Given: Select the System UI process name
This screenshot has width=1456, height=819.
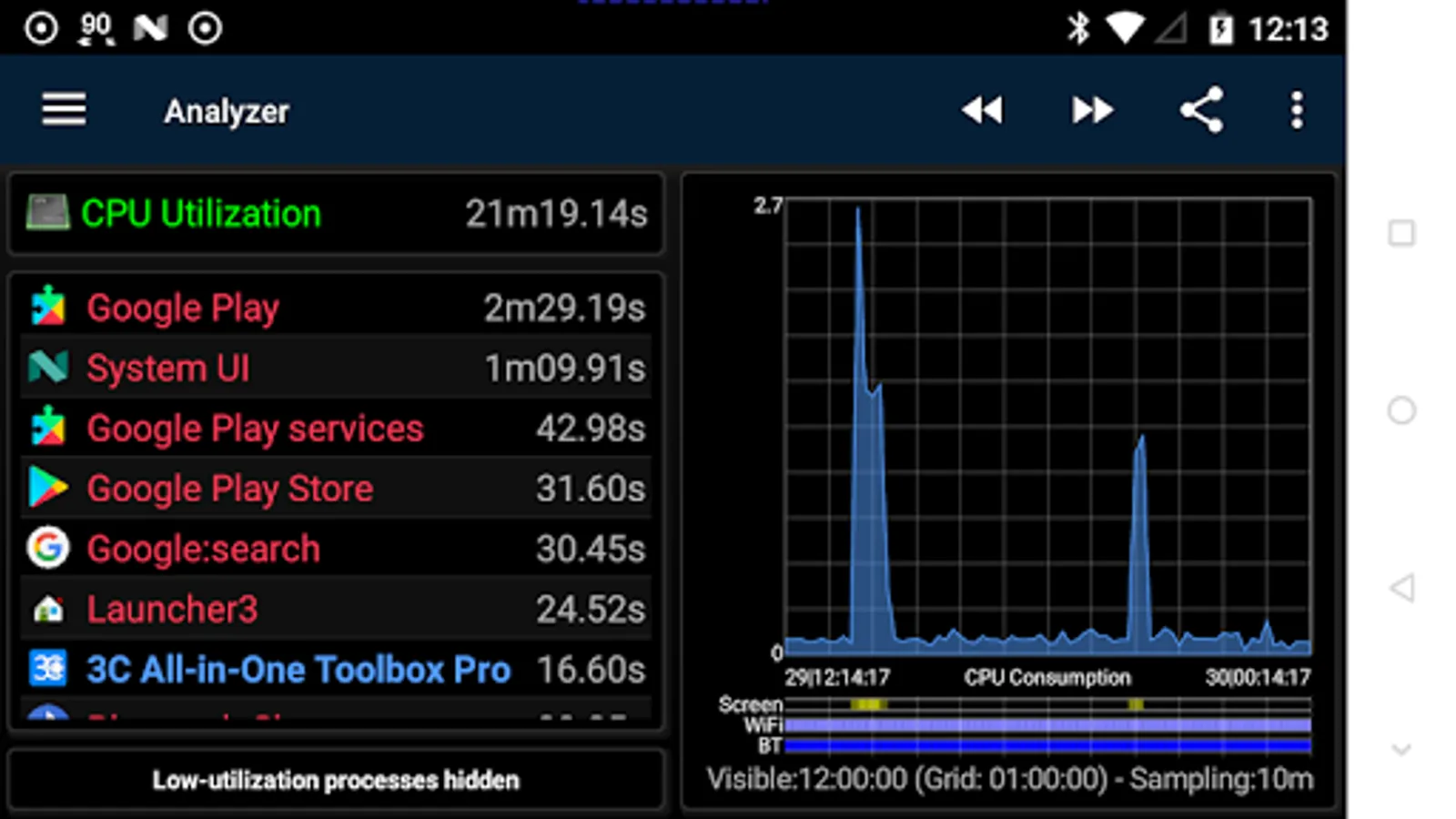Looking at the screenshot, I should 168,369.
